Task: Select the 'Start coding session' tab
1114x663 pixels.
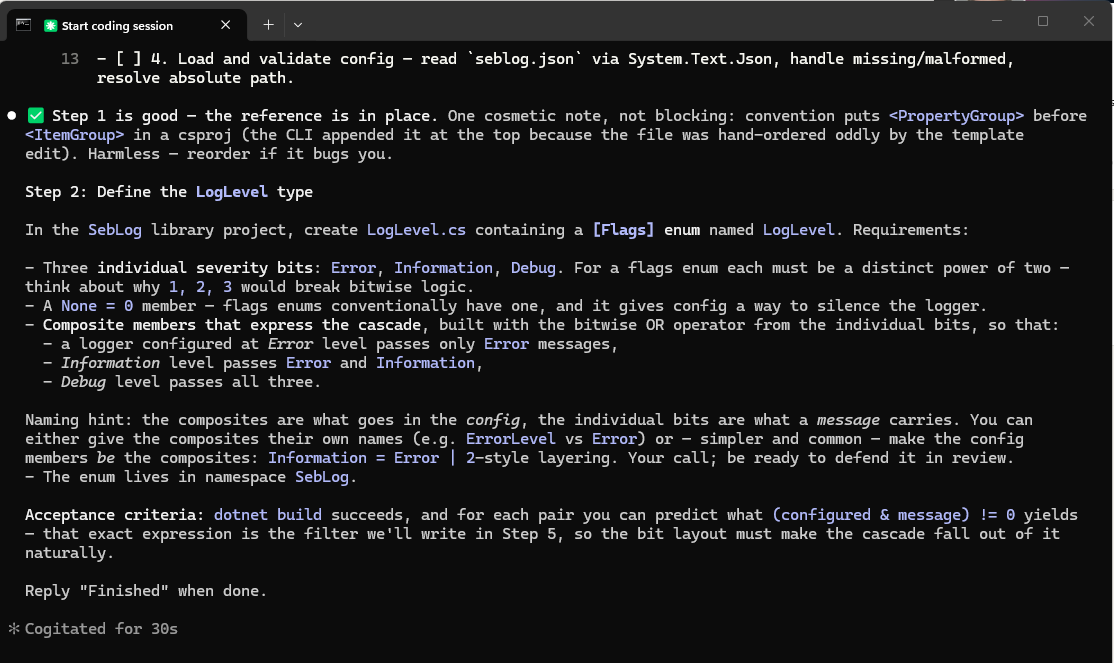Action: click(127, 26)
